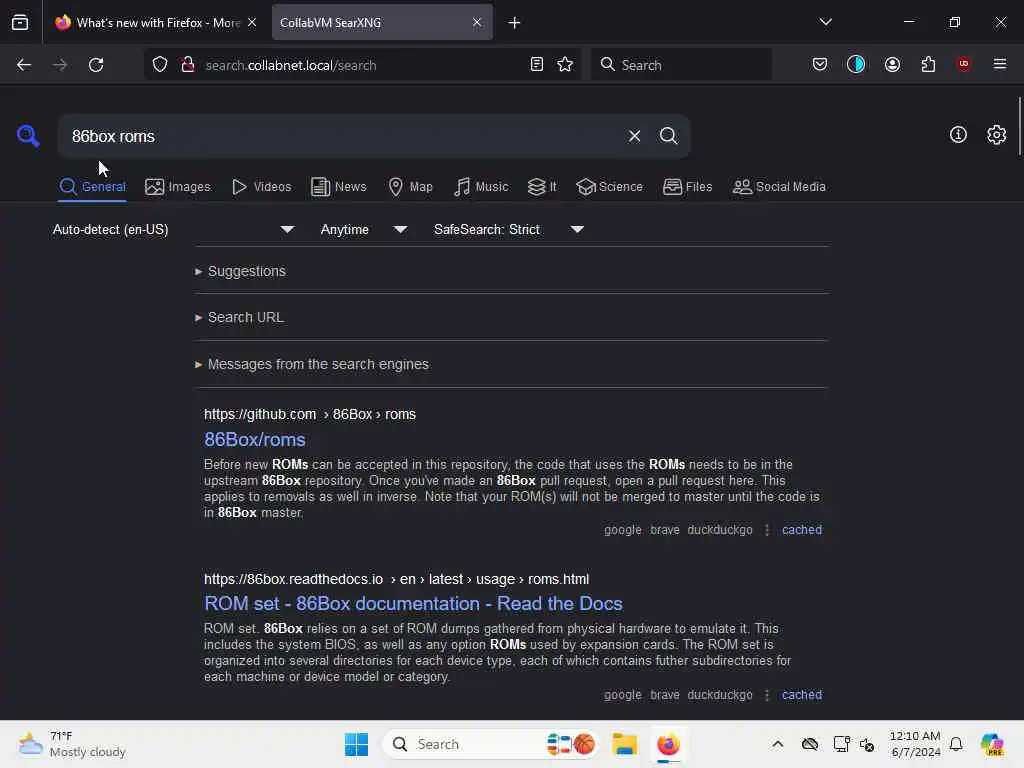Select the Music search category
This screenshot has width=1024, height=768.
coord(481,187)
